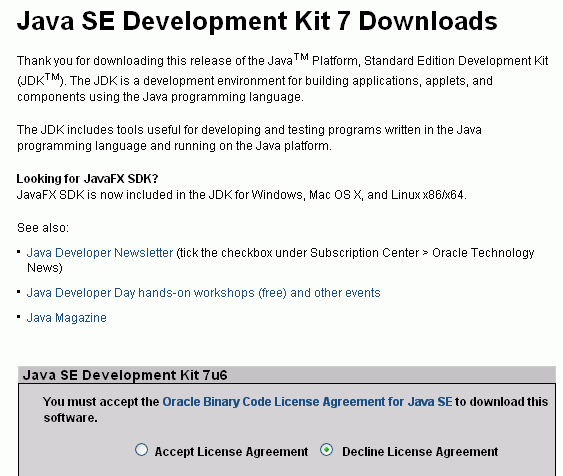Image resolution: width=563 pixels, height=476 pixels.
Task: Click the Accept License Agreement label text
Action: (x=231, y=452)
